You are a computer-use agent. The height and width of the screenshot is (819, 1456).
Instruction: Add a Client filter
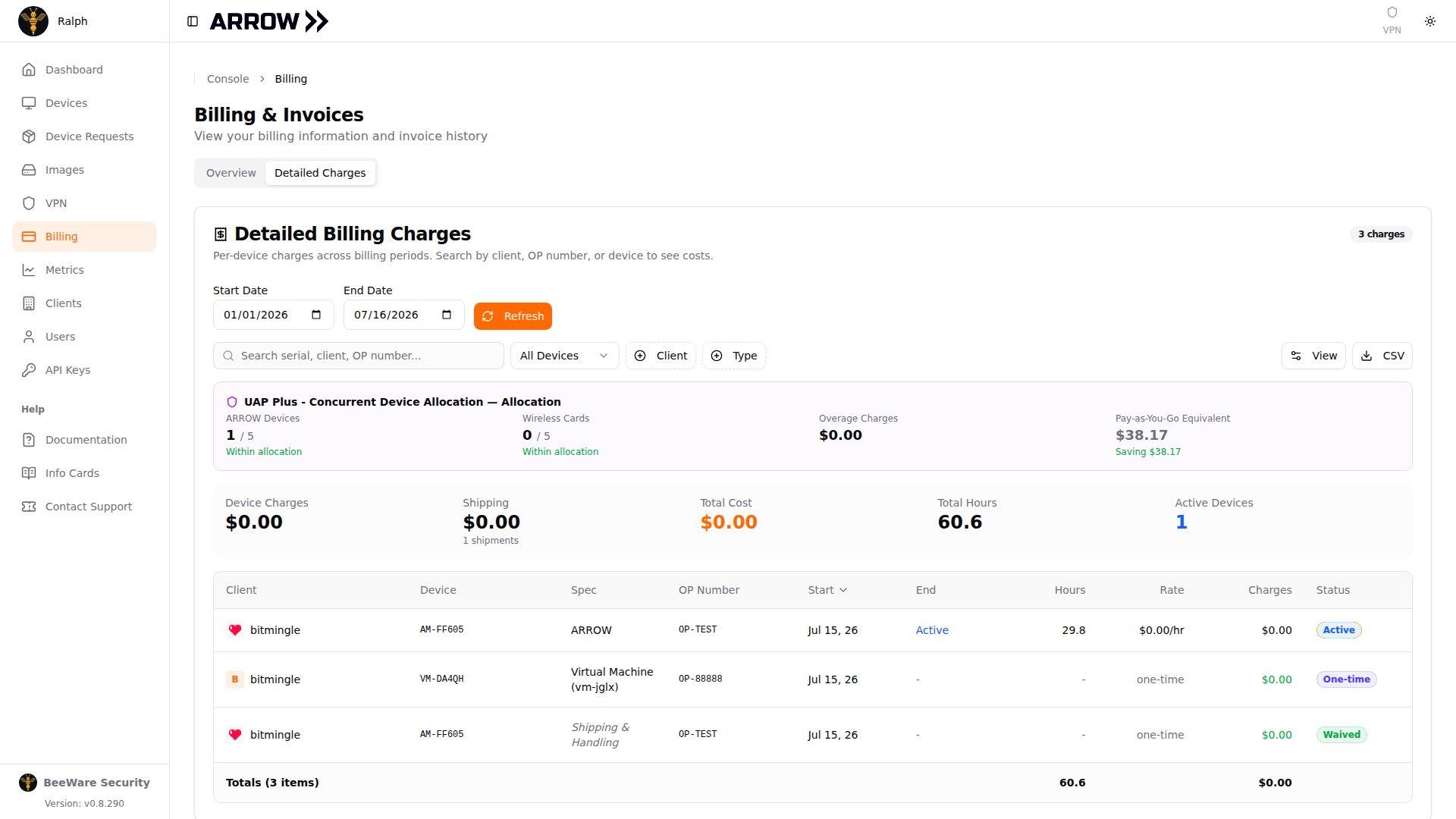coord(661,356)
